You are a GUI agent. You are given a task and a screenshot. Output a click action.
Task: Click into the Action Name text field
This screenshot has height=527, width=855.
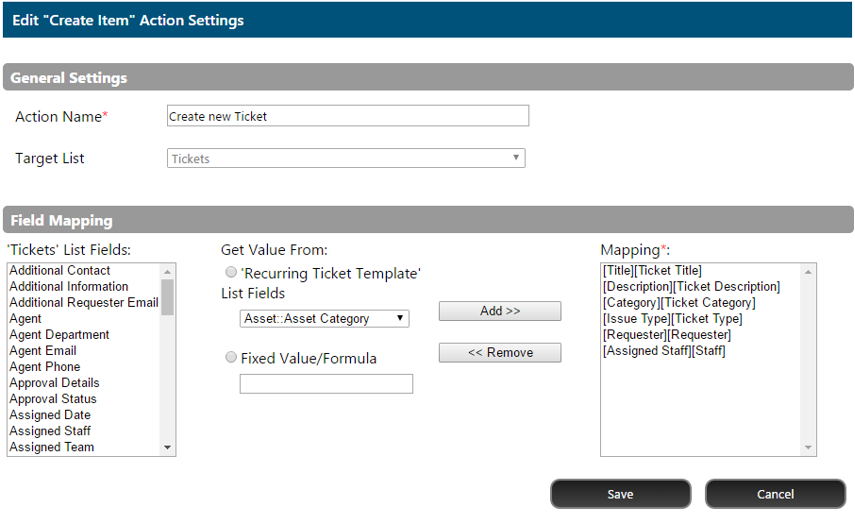click(x=348, y=116)
